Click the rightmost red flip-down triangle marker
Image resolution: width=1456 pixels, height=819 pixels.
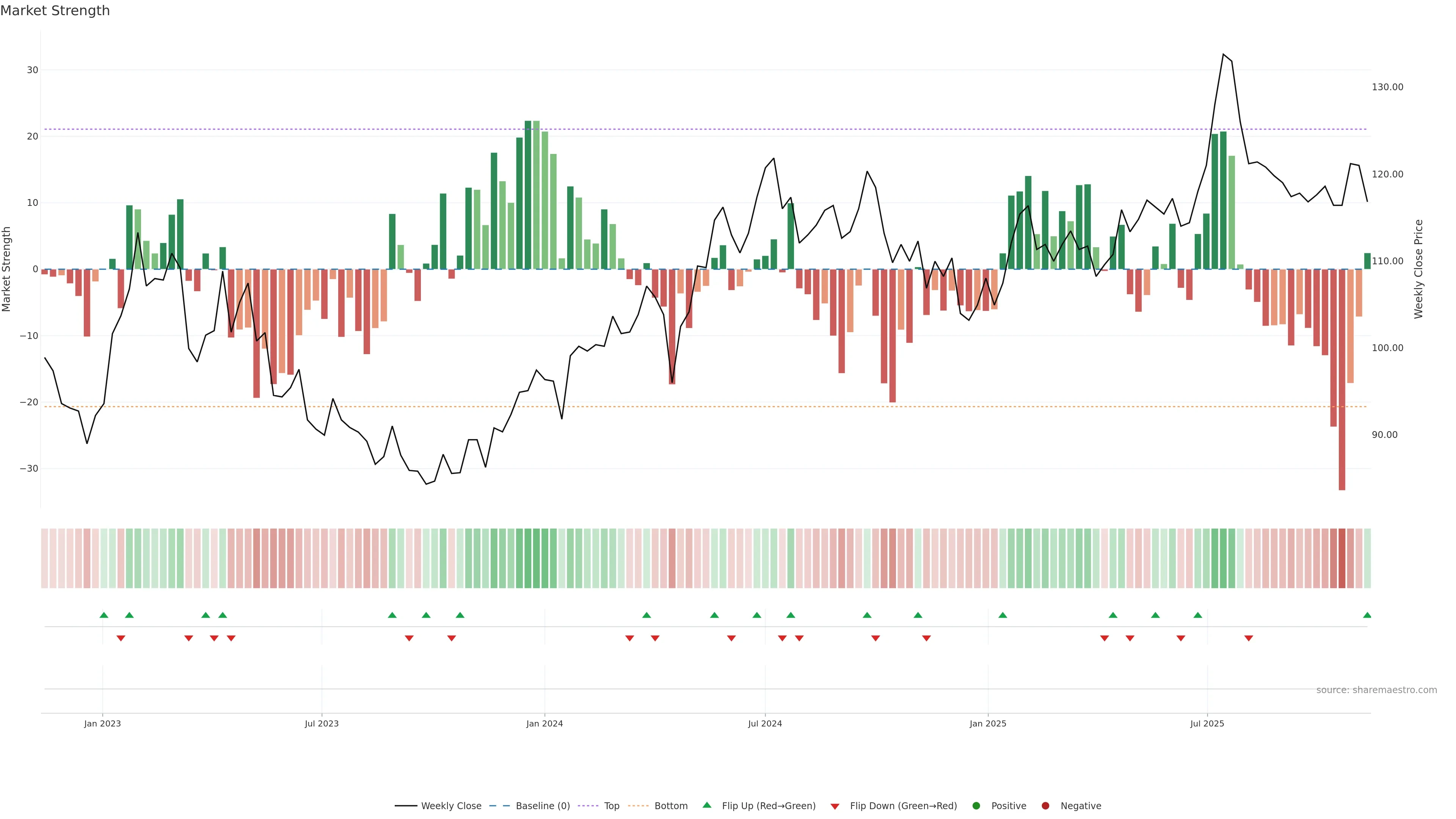[1249, 638]
